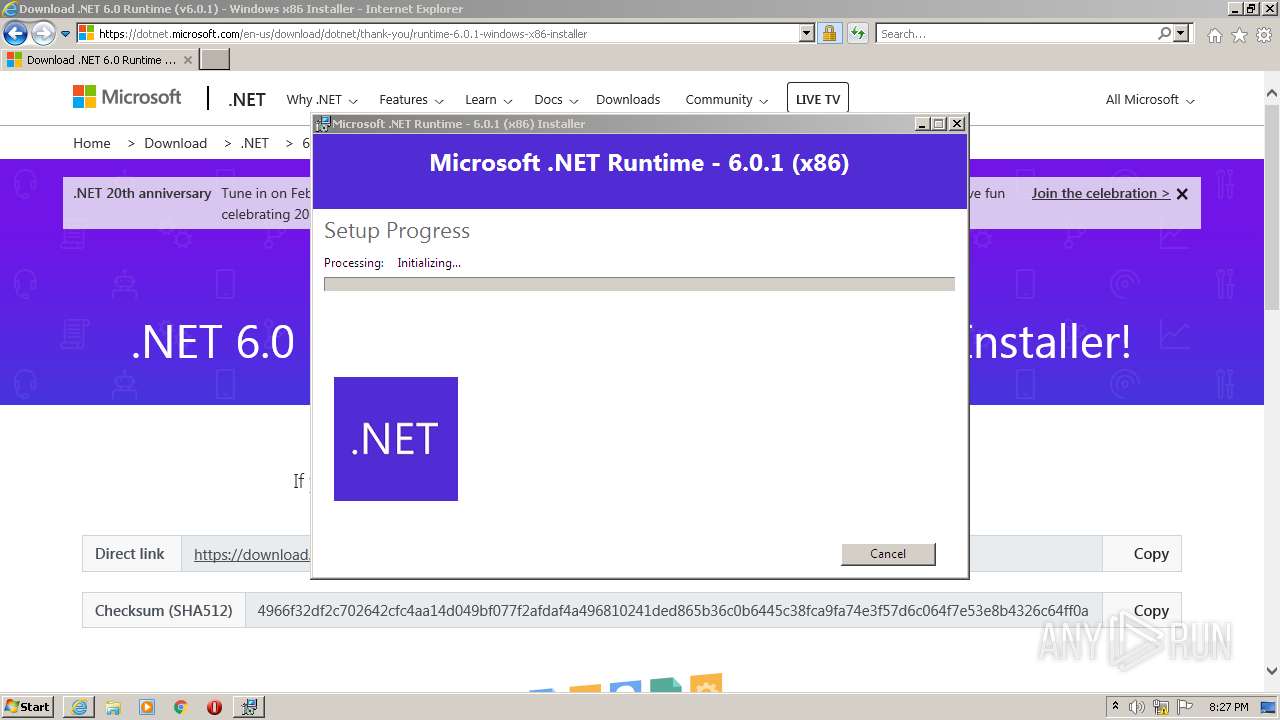The height and width of the screenshot is (720, 1280).
Task: Click the IE back arrow button
Action: click(x=15, y=34)
